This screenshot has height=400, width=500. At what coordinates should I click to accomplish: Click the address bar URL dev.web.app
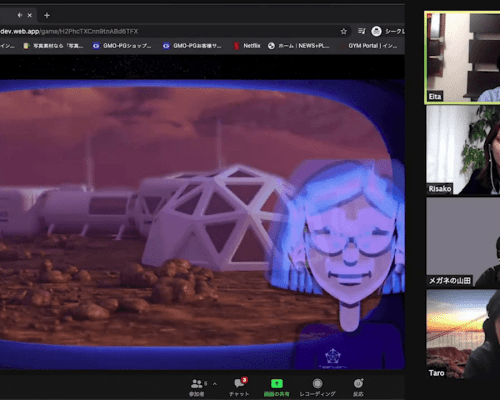(69, 31)
